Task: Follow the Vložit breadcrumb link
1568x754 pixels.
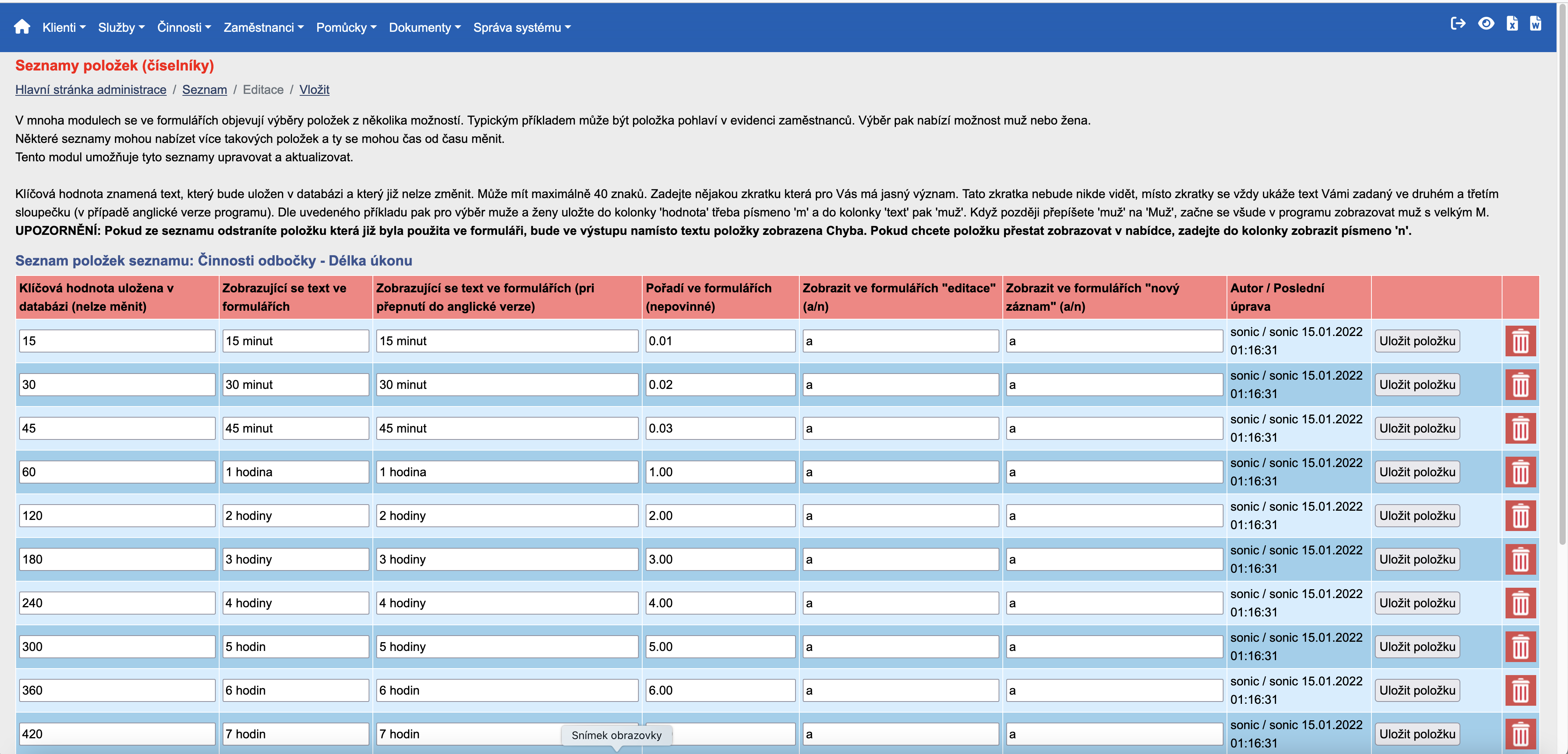Action: pyautogui.click(x=314, y=89)
